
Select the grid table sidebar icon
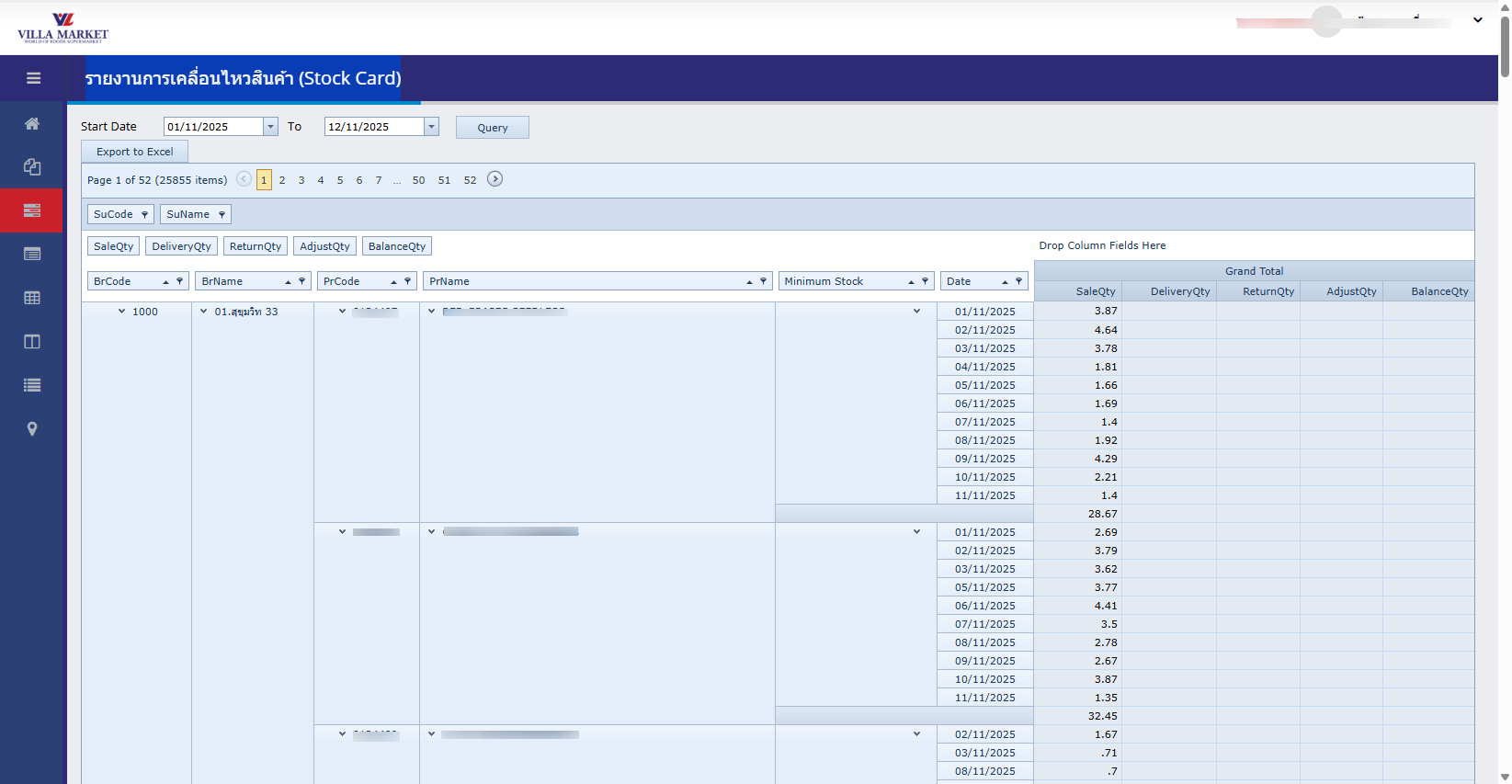pyautogui.click(x=32, y=298)
